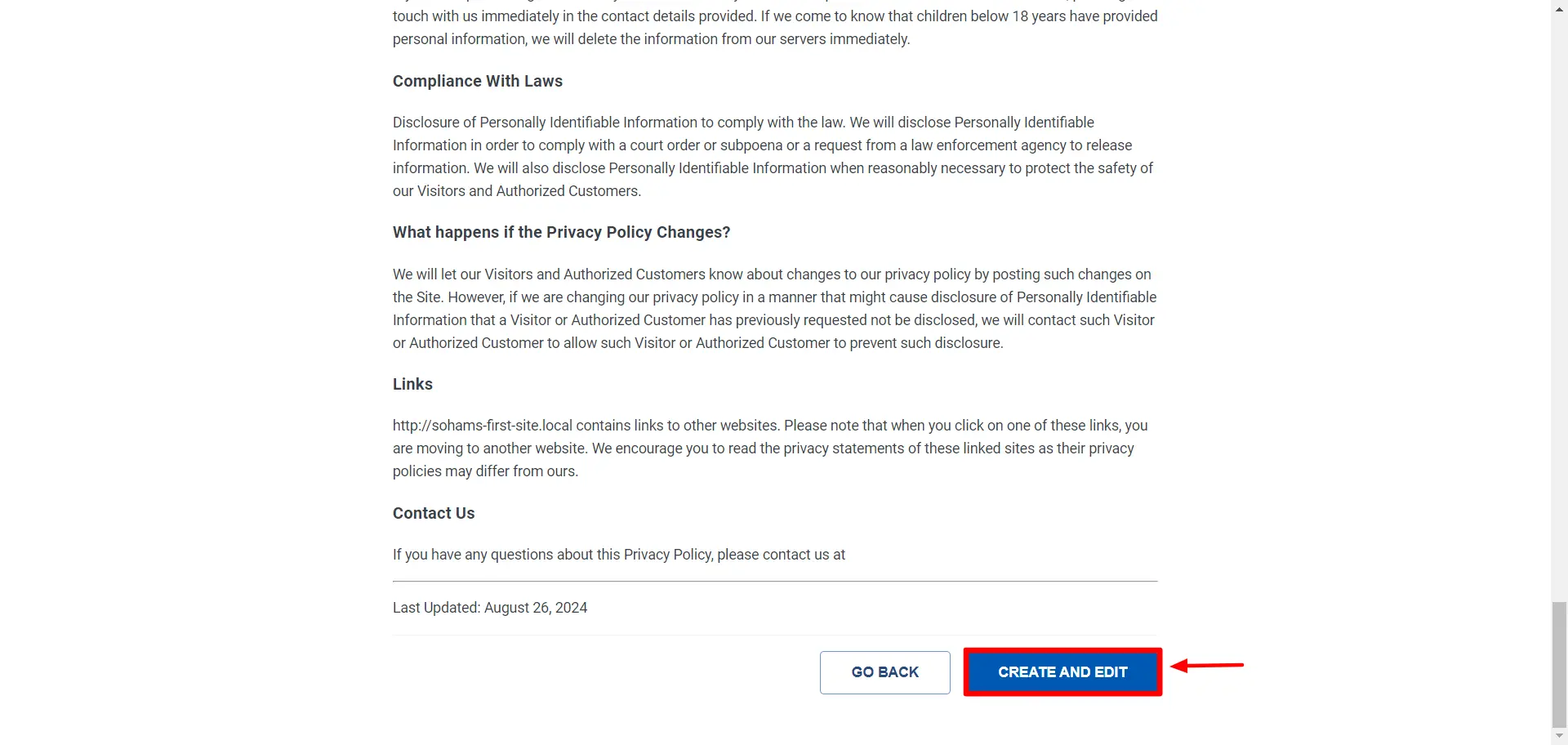This screenshot has height=745, width=1568.
Task: Click the Last Updated August 26 2024 text
Action: point(489,607)
